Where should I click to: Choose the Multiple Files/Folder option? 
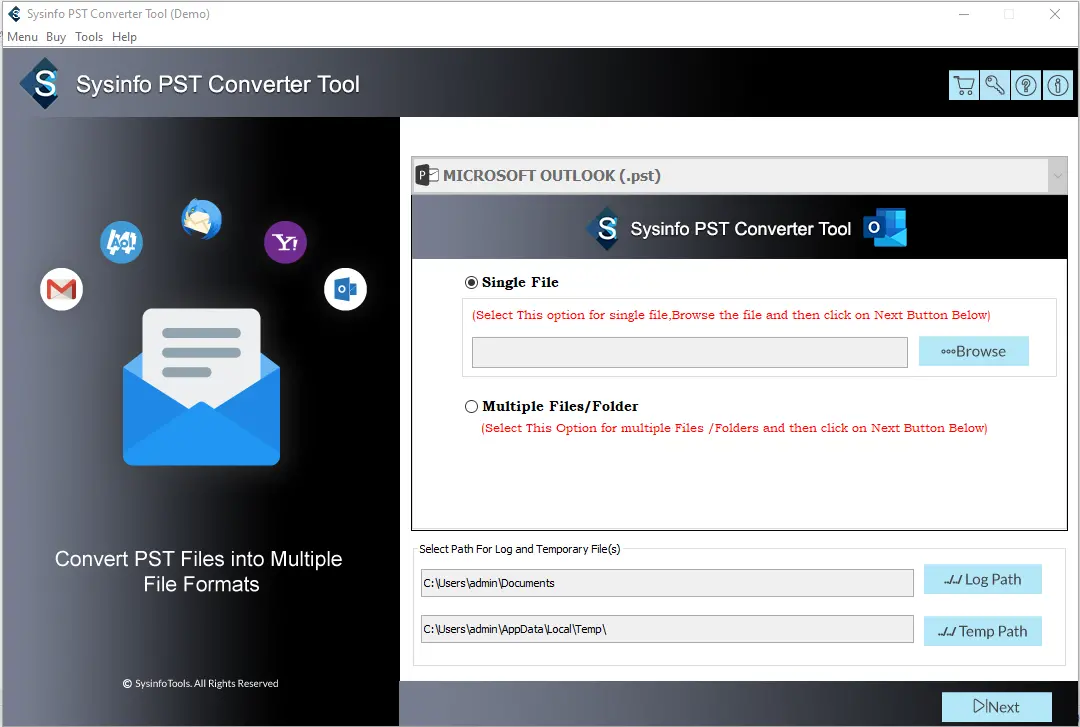pos(472,407)
